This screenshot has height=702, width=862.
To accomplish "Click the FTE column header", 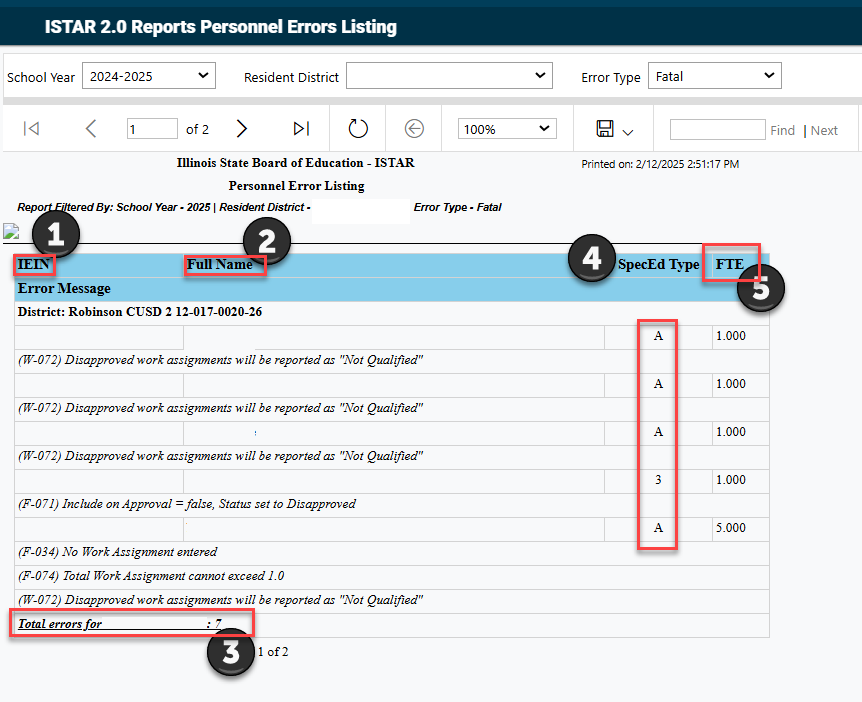I will click(730, 264).
